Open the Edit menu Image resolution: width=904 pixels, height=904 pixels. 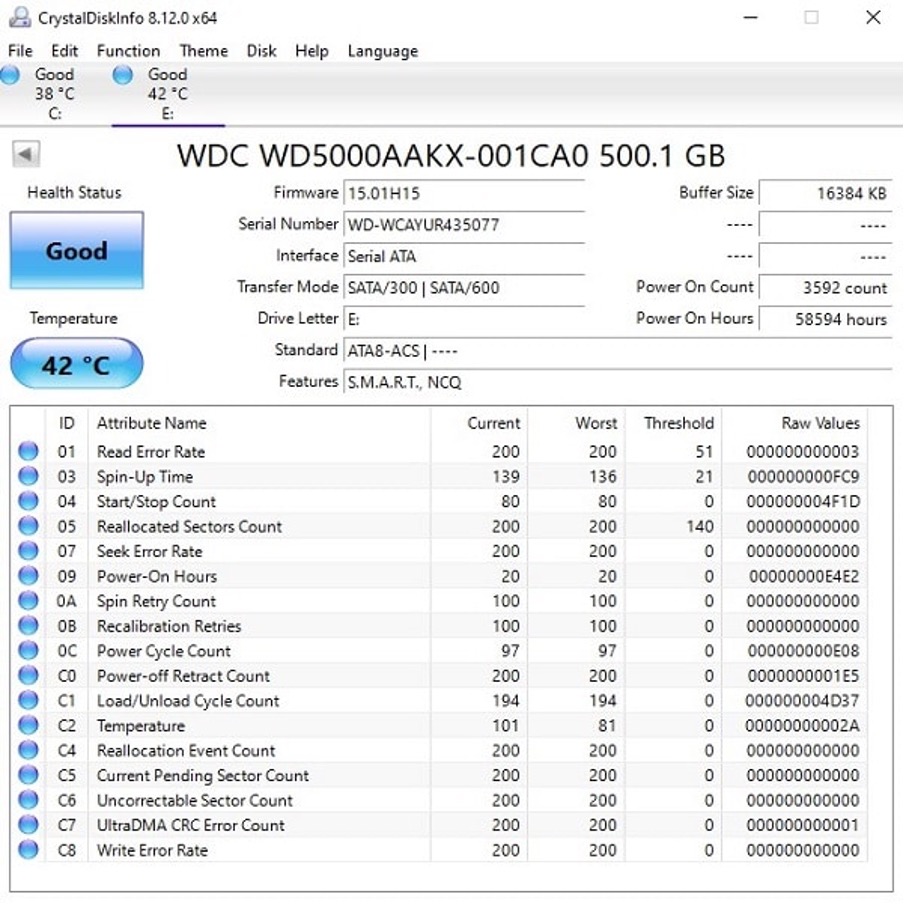click(x=64, y=51)
